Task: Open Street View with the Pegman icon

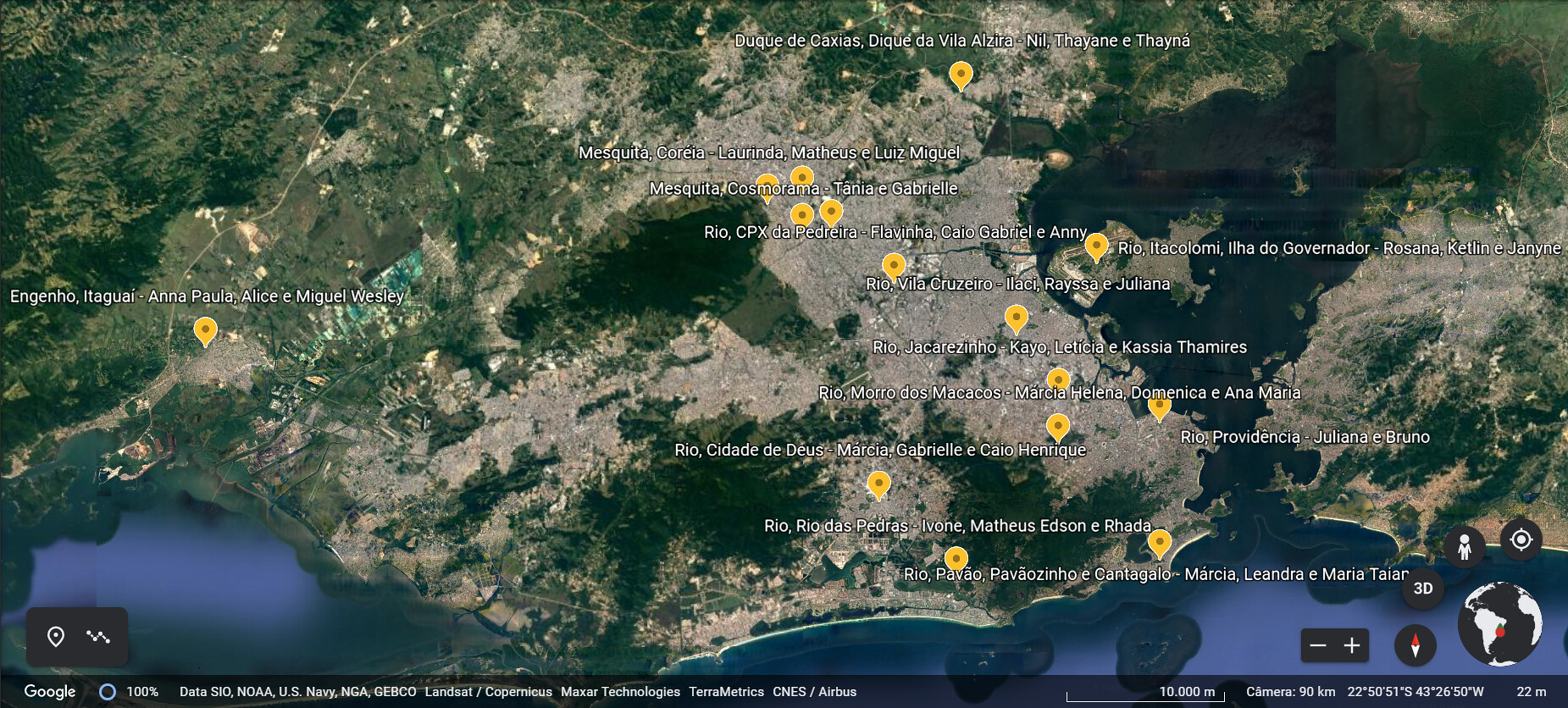Action: tap(1464, 548)
